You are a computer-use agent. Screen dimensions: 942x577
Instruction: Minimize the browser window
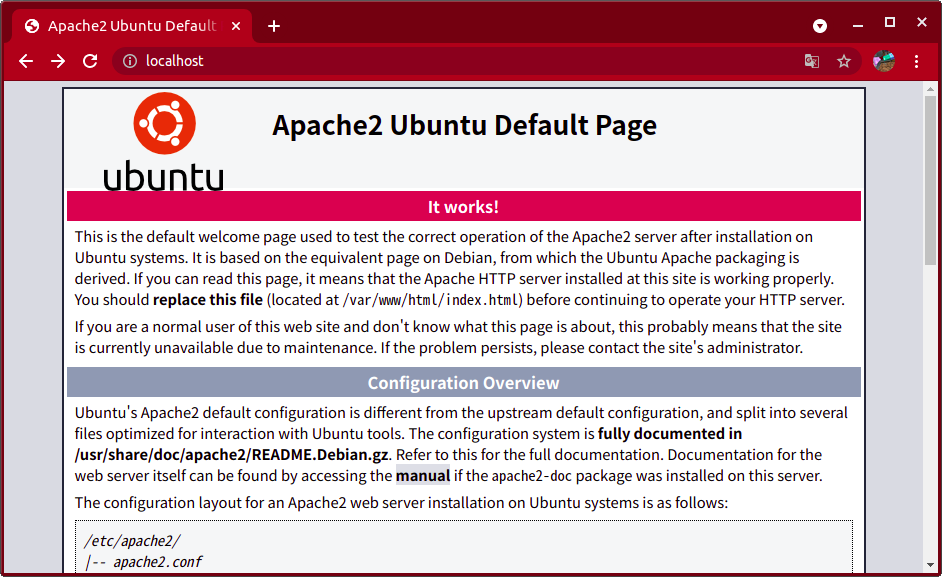[x=858, y=25]
